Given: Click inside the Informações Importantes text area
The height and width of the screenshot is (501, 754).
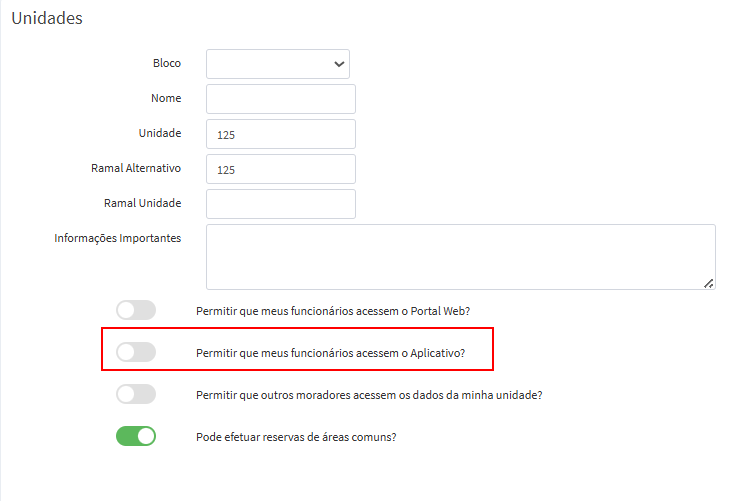Looking at the screenshot, I should click(x=460, y=256).
